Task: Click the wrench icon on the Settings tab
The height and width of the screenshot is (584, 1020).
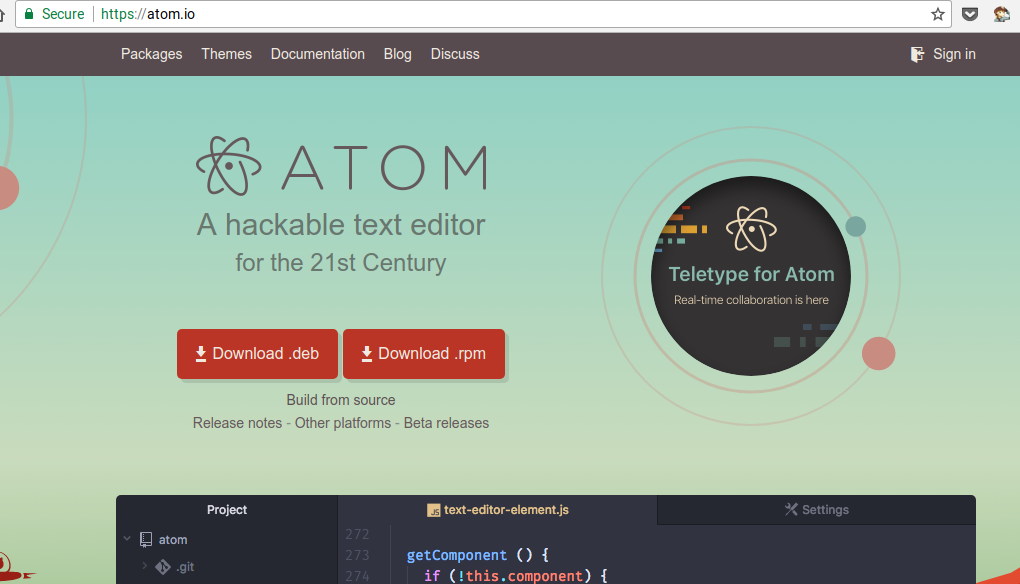Action: 790,509
